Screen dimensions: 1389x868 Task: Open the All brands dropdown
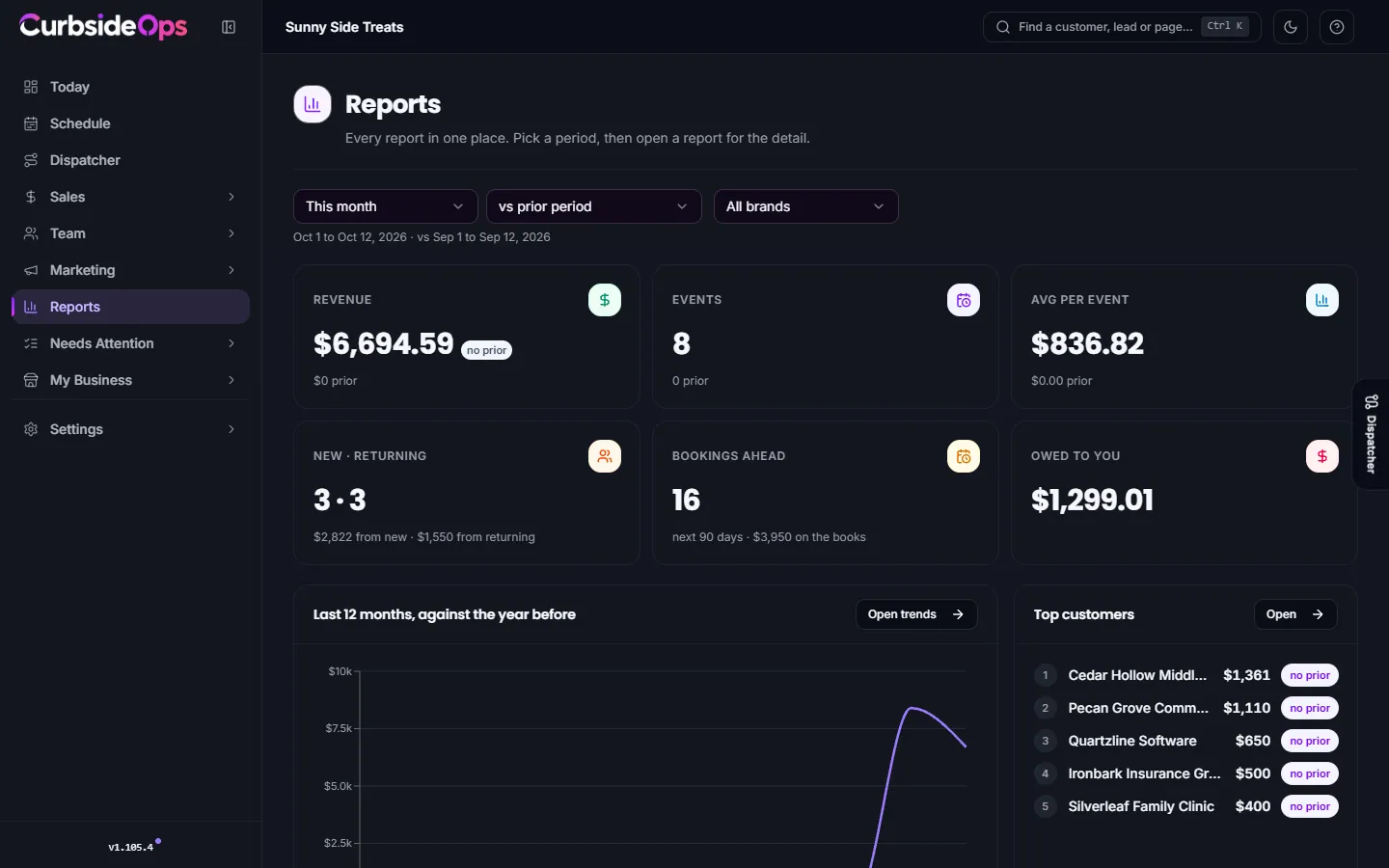[x=805, y=206]
